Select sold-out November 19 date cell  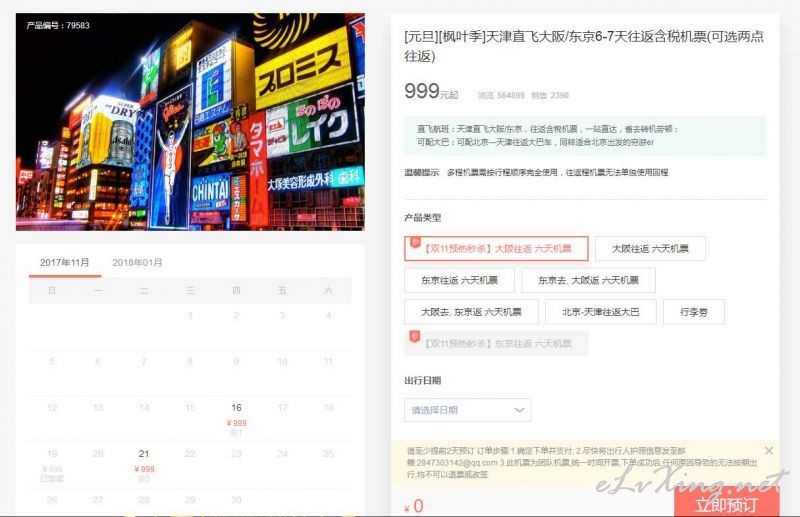(x=52, y=465)
